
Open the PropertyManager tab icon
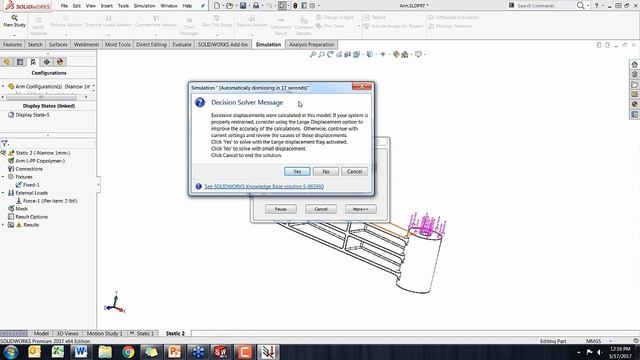[x=20, y=62]
